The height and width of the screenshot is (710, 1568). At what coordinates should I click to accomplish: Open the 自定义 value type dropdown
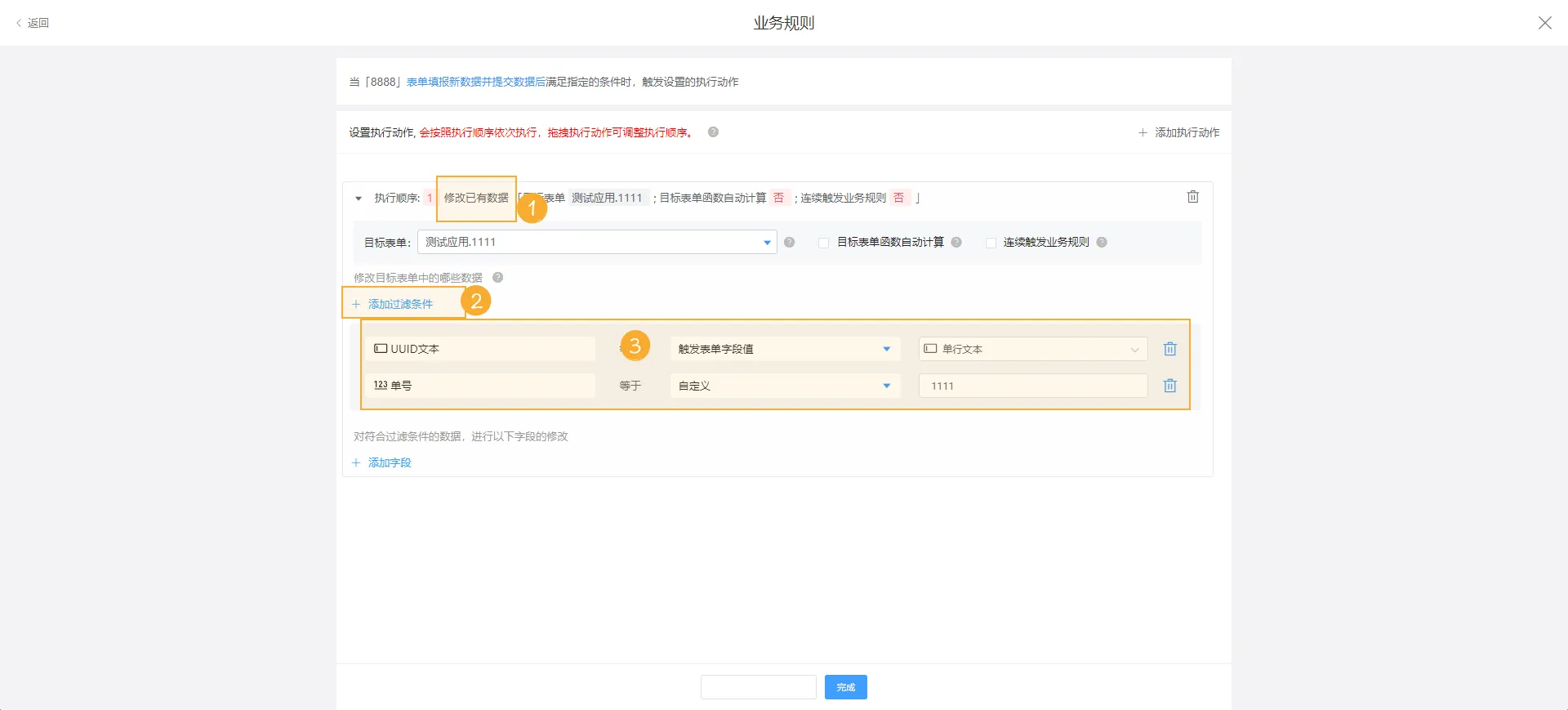[x=784, y=386]
